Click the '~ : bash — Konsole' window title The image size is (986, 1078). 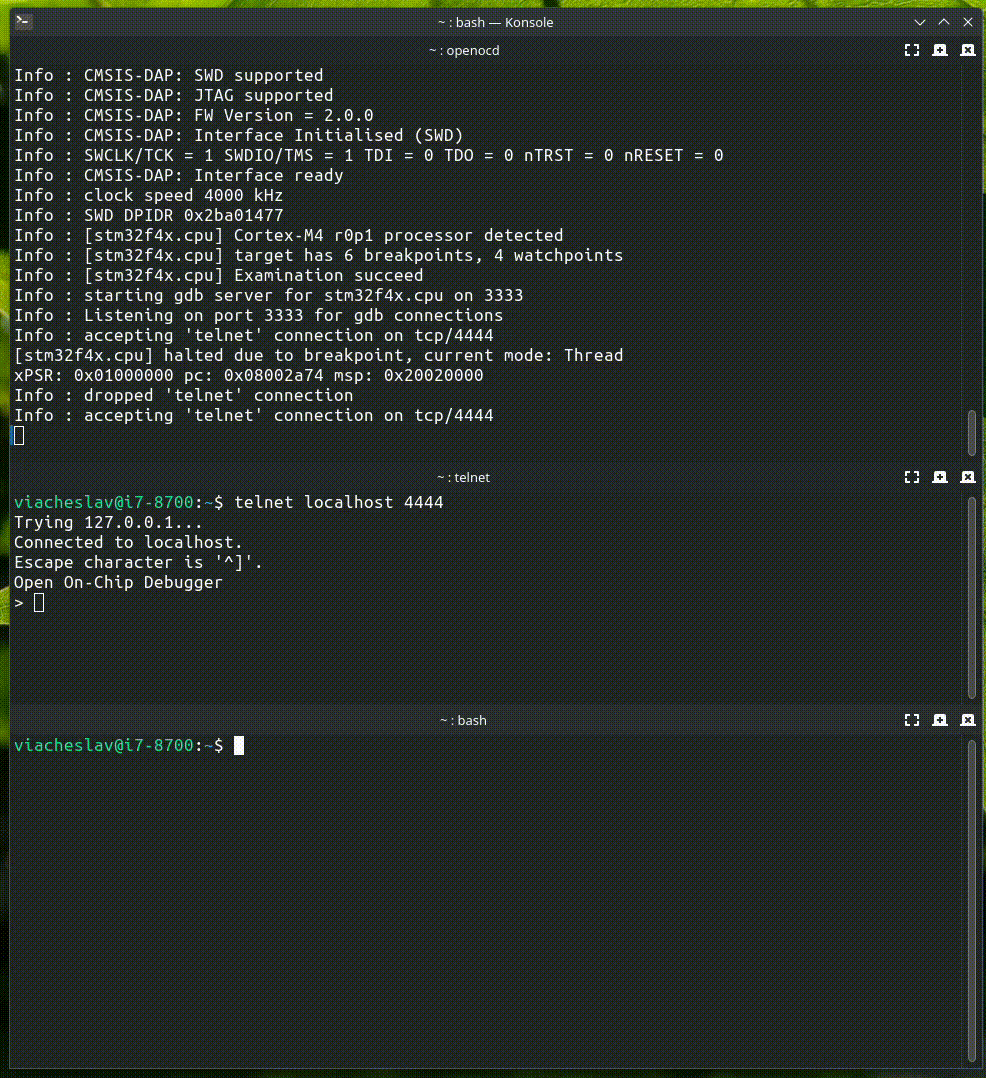(496, 22)
